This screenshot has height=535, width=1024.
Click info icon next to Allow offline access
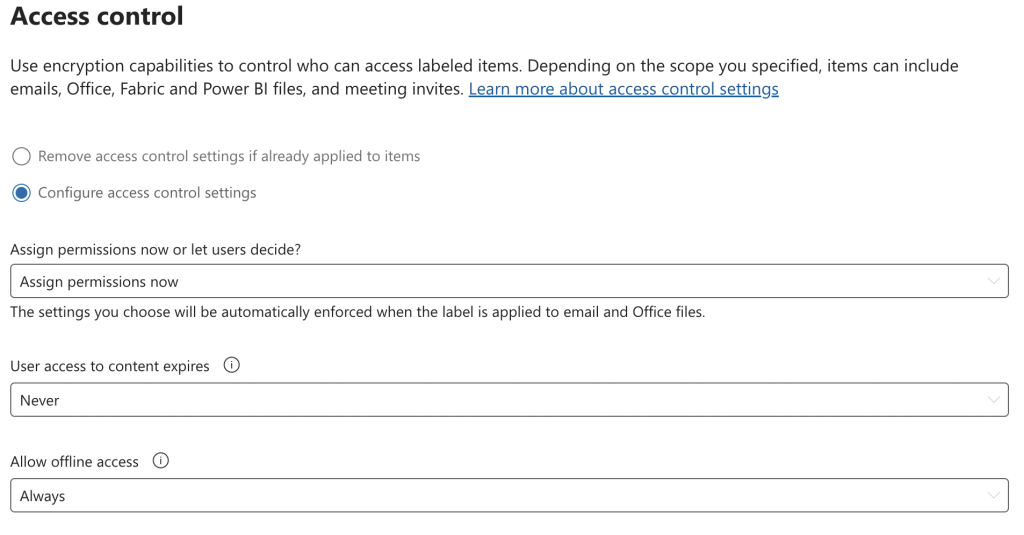point(161,461)
